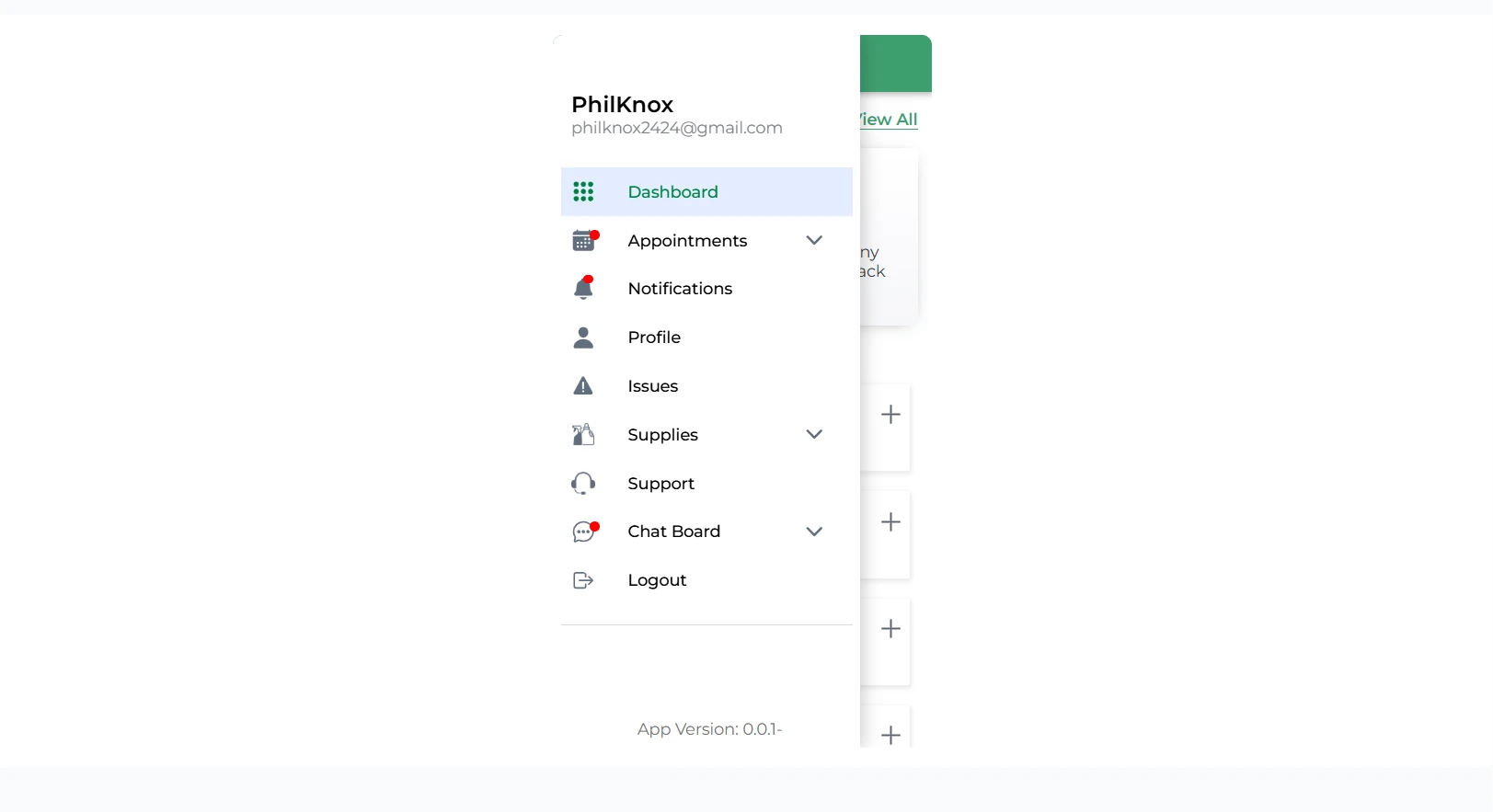This screenshot has width=1493, height=812.
Task: Click the Dashboard grid icon
Action: (x=583, y=191)
